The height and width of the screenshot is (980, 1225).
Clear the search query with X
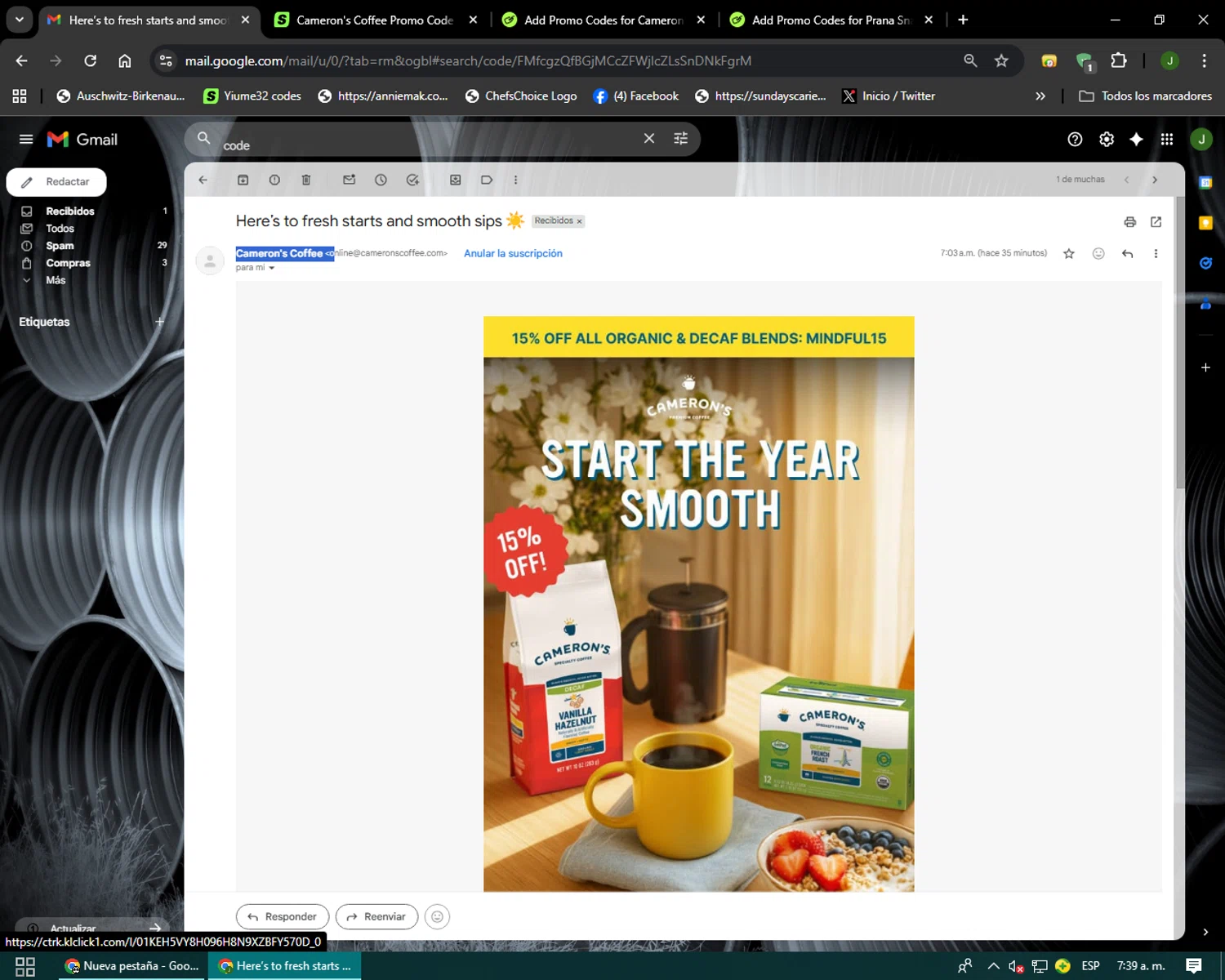[649, 139]
